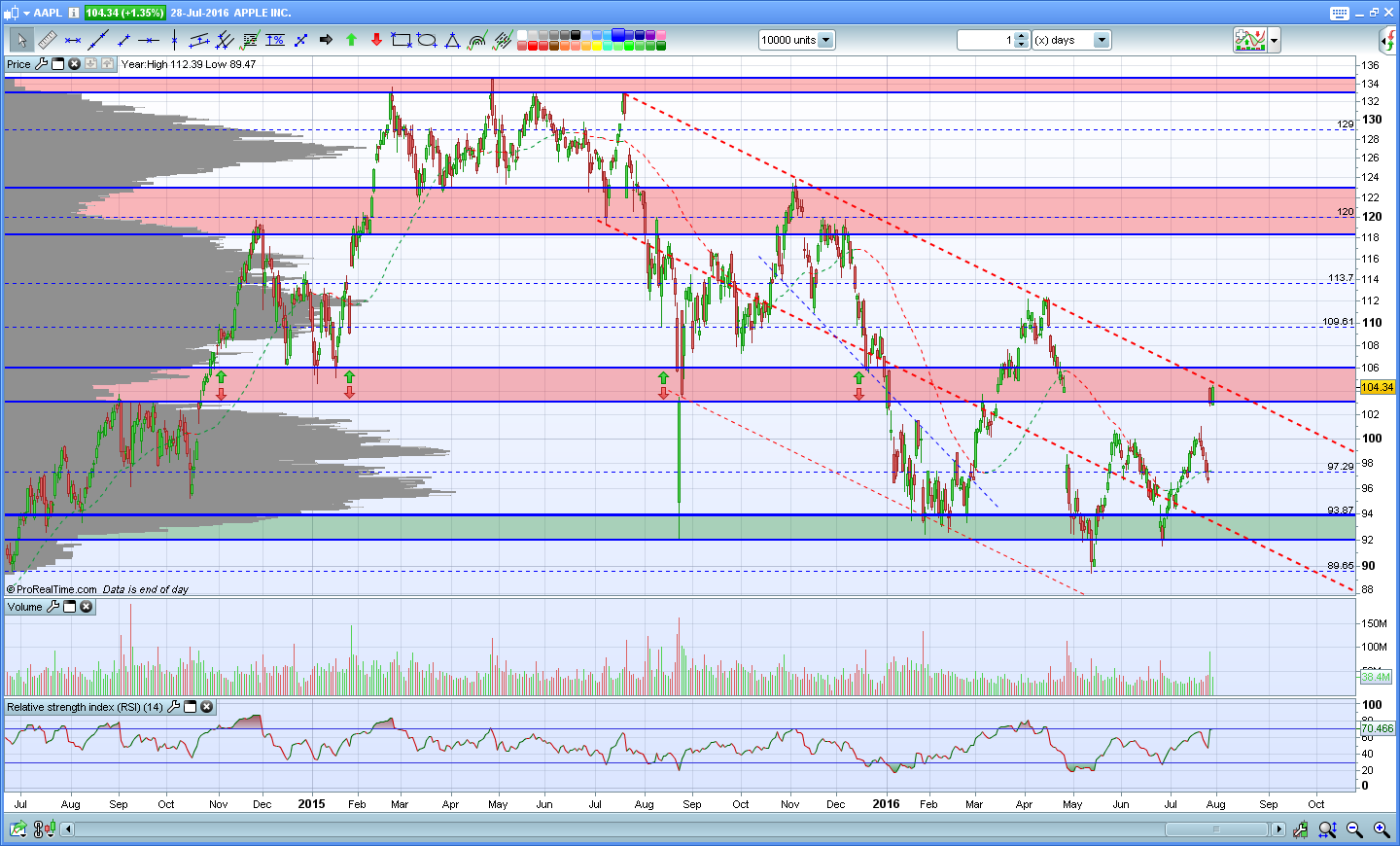The height and width of the screenshot is (846, 1400).
Task: Click the add indicator chart button
Action: tap(1250, 40)
